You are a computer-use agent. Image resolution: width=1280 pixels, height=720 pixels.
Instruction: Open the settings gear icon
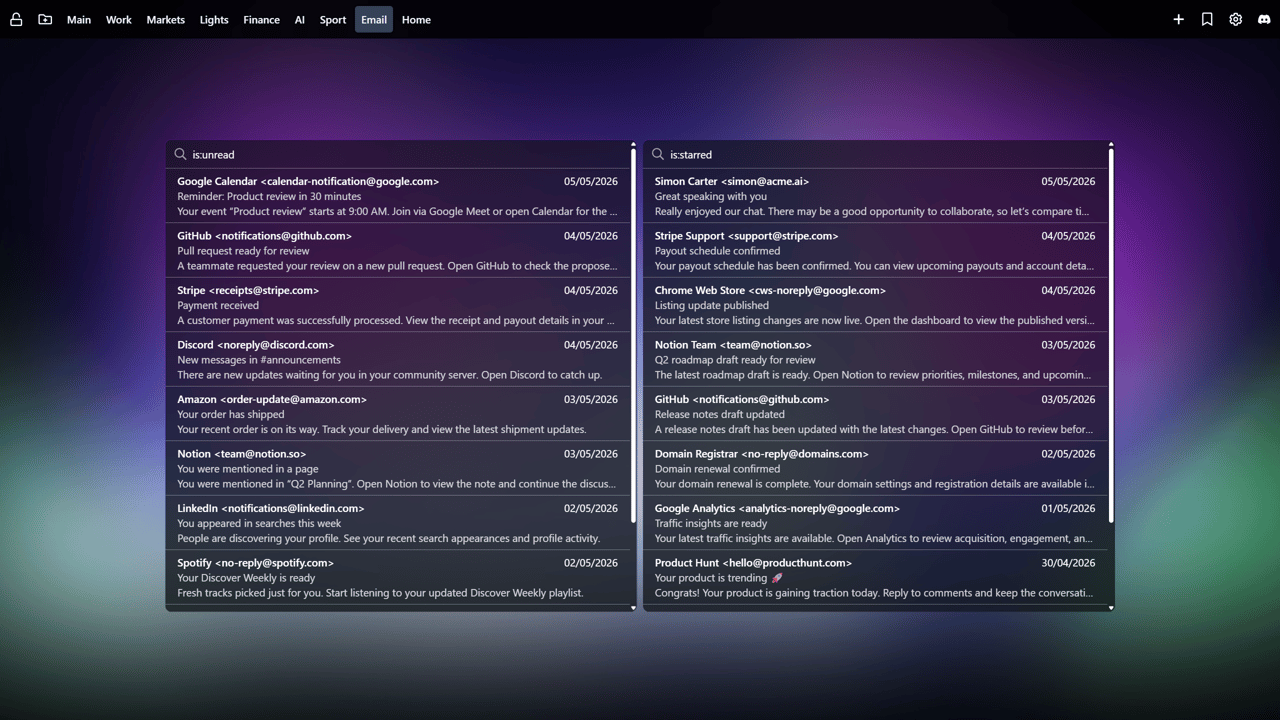pos(1236,19)
